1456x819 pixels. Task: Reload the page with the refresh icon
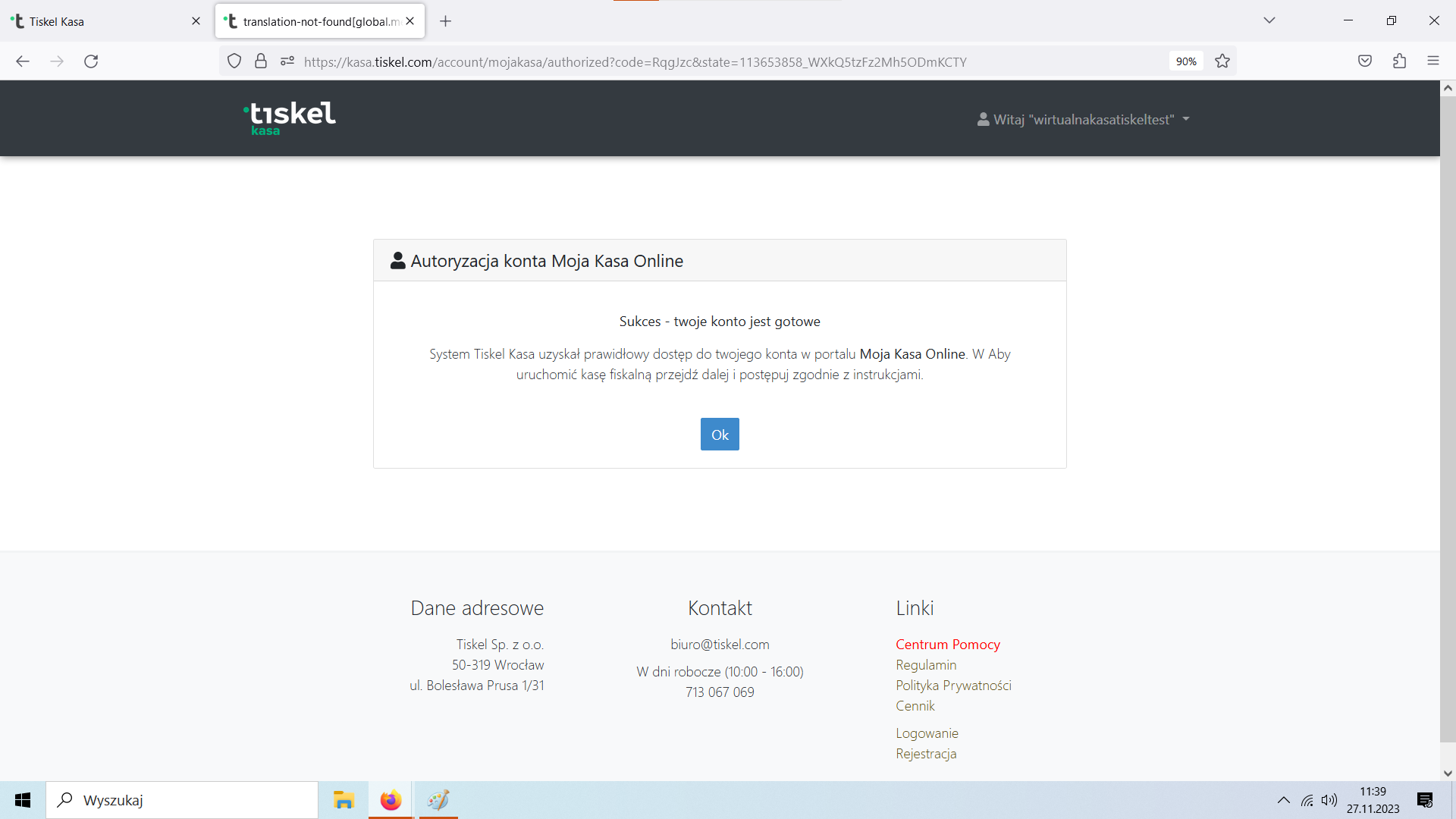91,61
